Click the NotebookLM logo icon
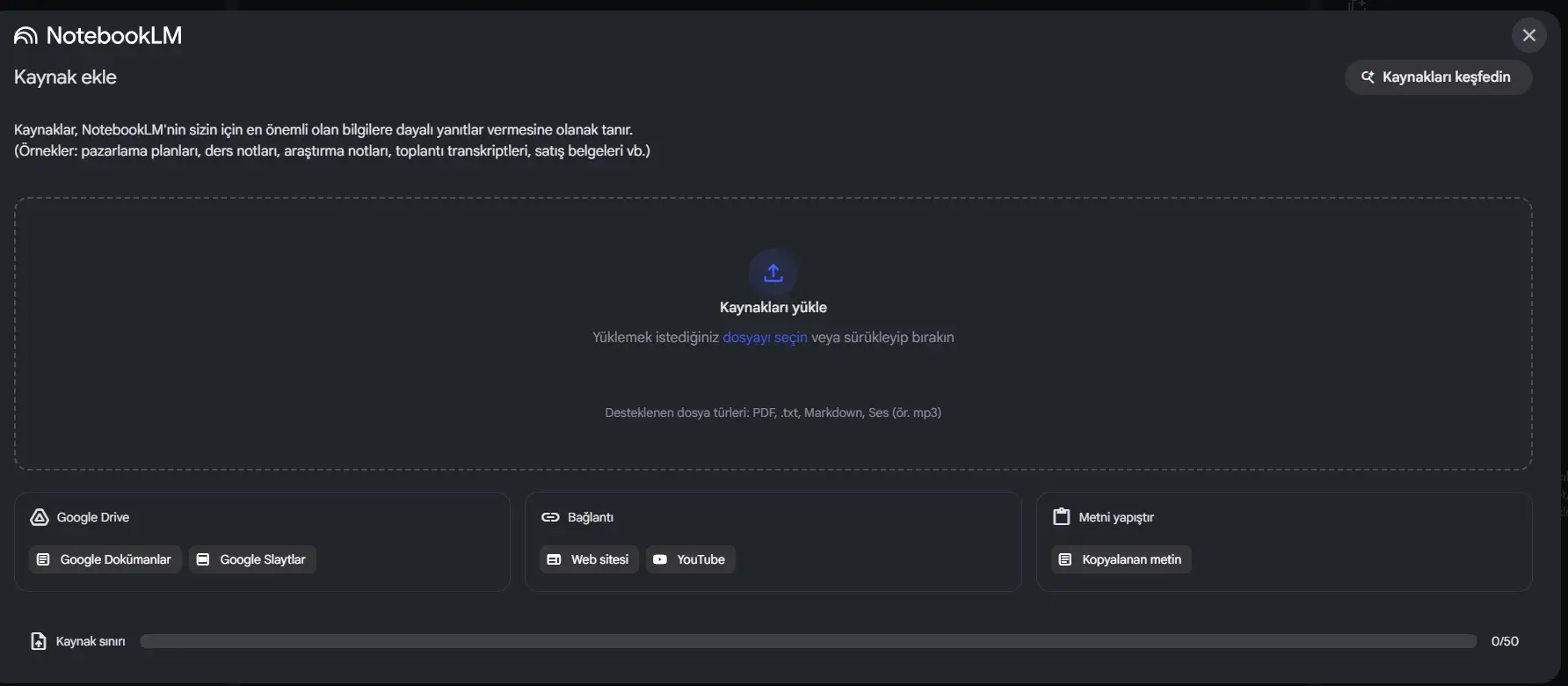This screenshot has height=686, width=1568. [x=25, y=36]
